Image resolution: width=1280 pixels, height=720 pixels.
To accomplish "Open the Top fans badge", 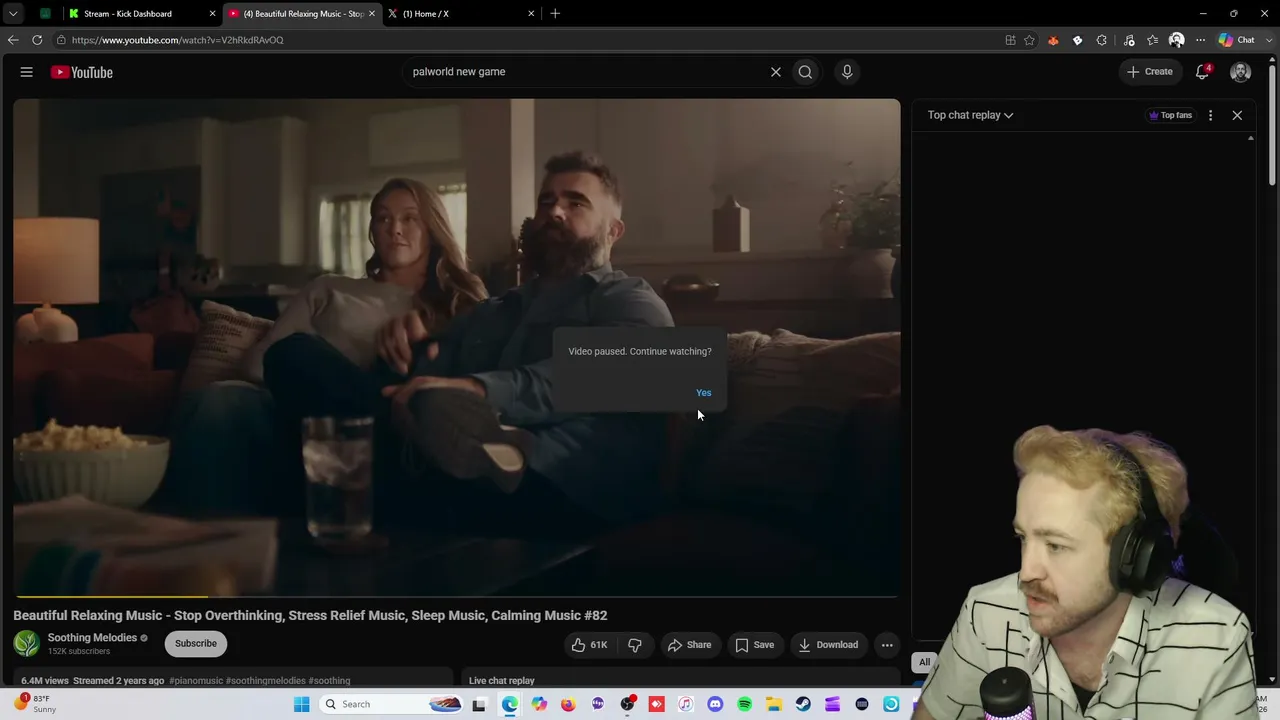I will pyautogui.click(x=1170, y=115).
